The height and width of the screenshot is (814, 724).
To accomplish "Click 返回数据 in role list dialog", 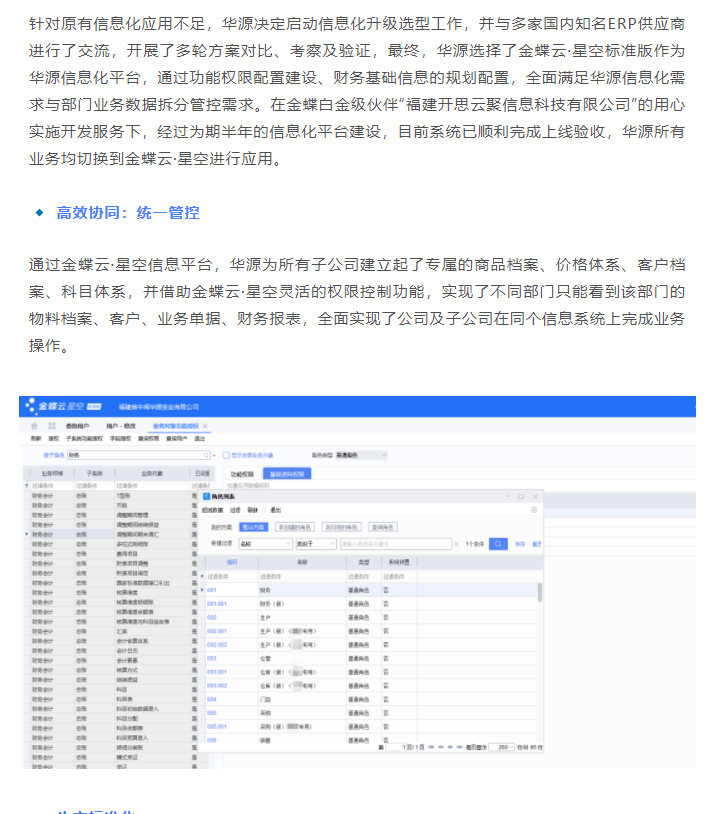I will tap(212, 510).
